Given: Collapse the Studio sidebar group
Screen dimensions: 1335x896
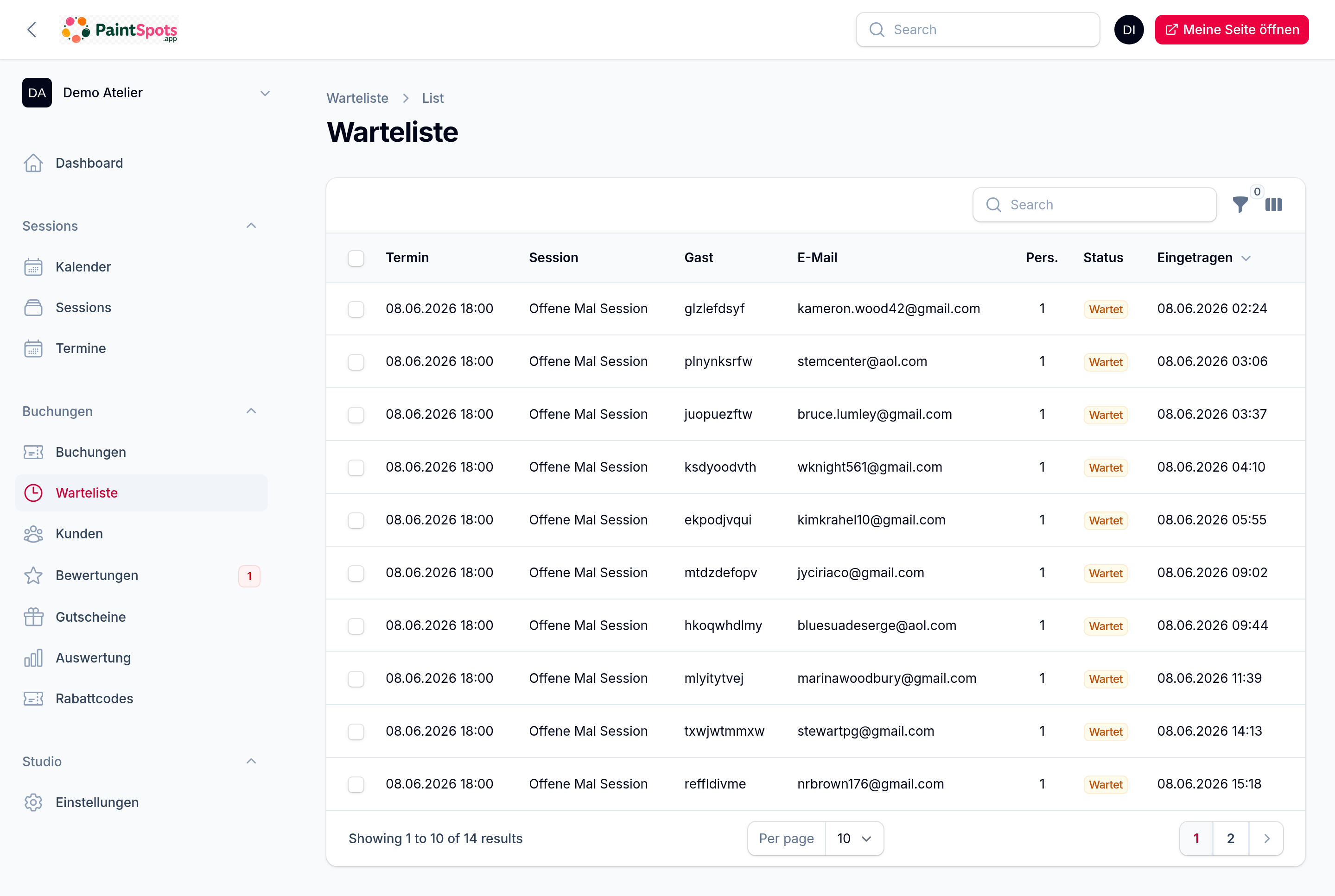Looking at the screenshot, I should [251, 761].
